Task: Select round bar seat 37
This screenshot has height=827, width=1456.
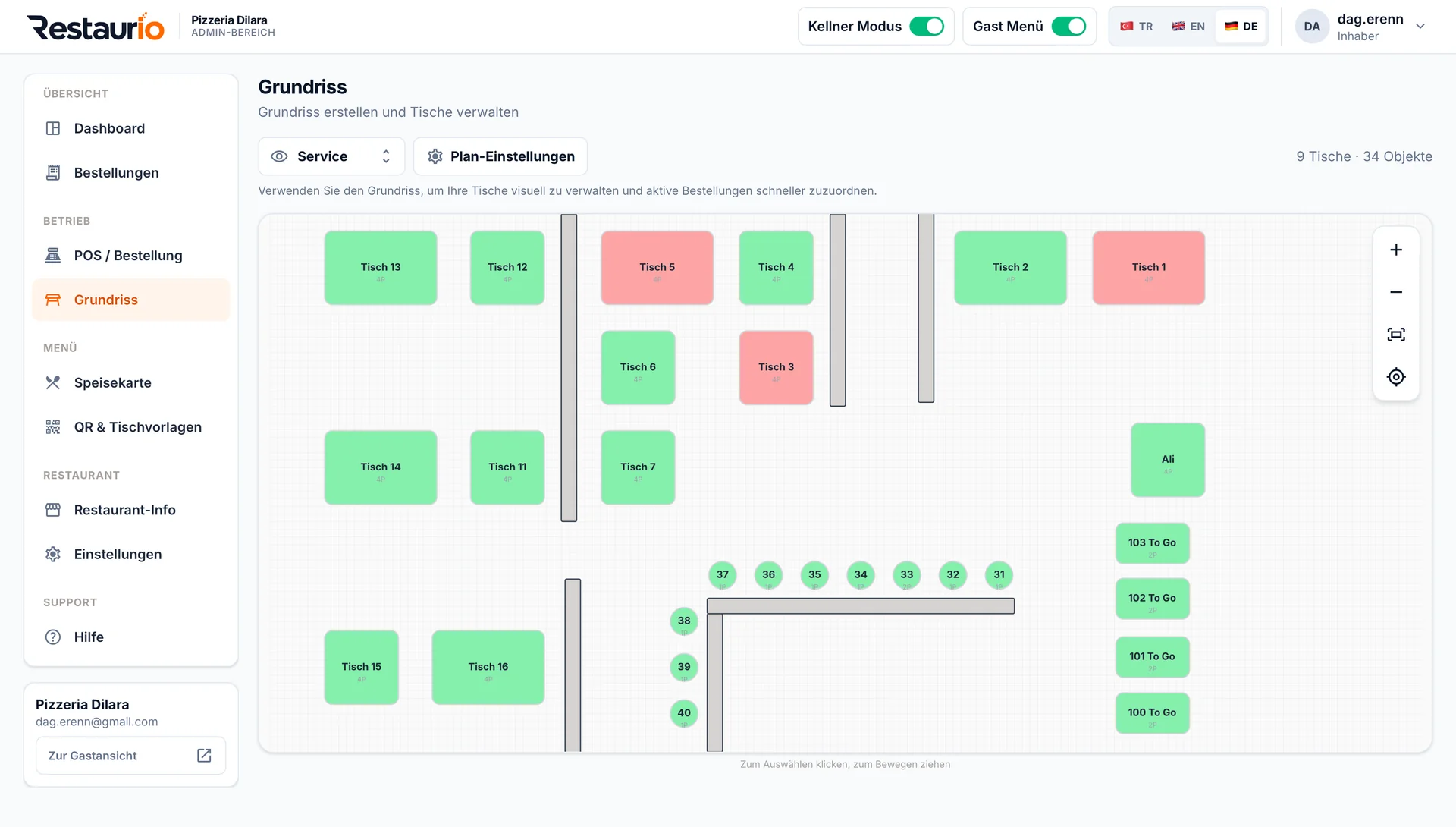Action: 722,575
